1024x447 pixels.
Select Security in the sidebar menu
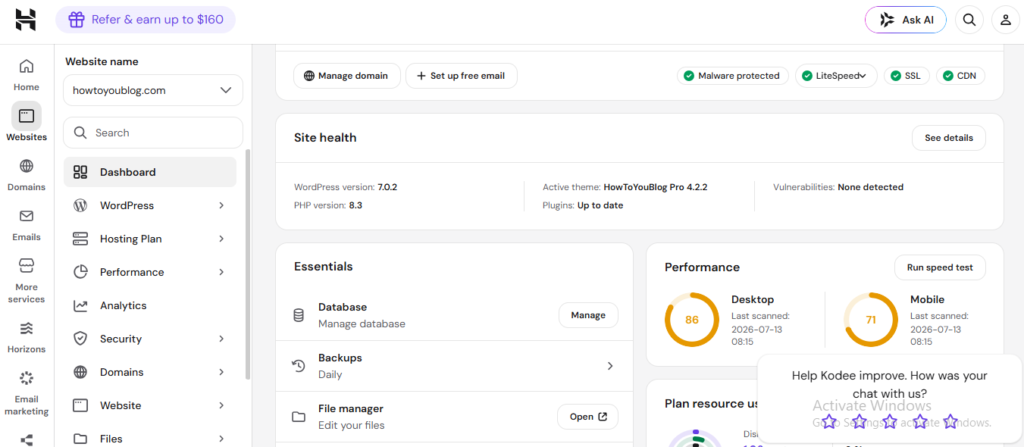(x=150, y=339)
